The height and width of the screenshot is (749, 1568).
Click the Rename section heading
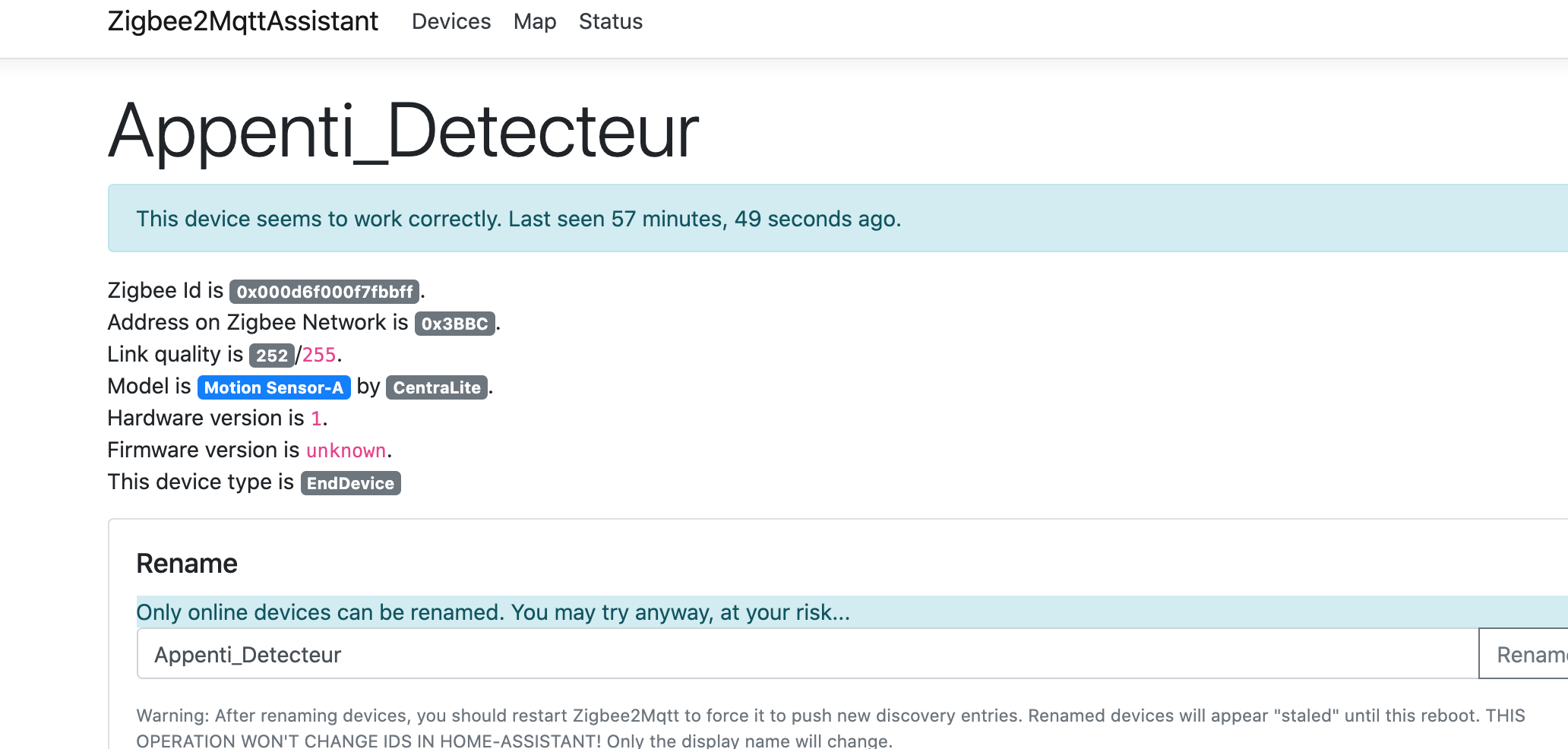pyautogui.click(x=186, y=563)
